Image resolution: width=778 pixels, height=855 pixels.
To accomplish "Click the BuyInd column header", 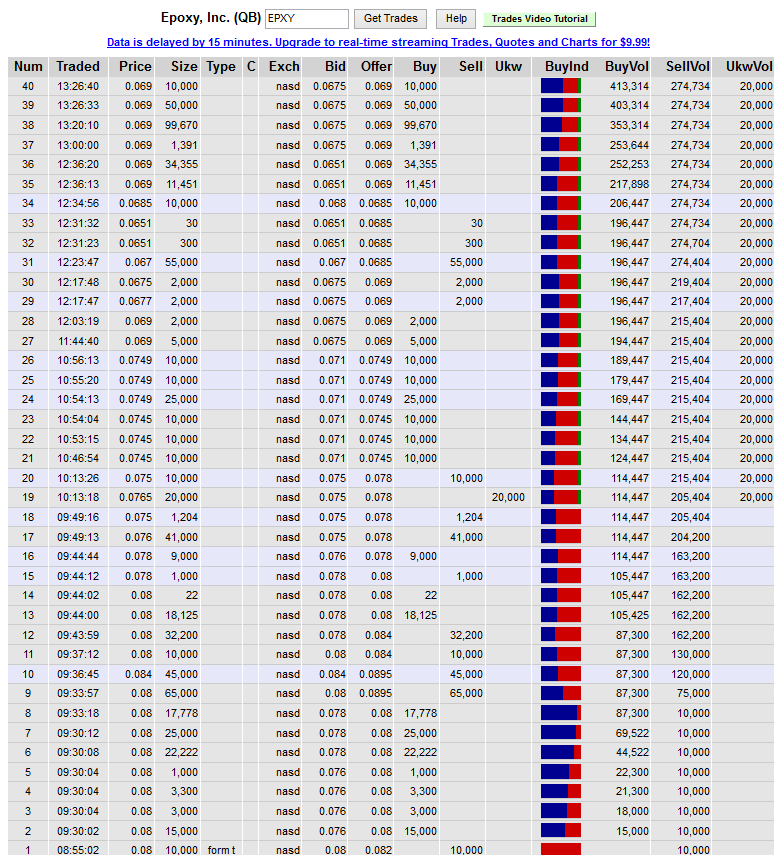I will coord(566,67).
